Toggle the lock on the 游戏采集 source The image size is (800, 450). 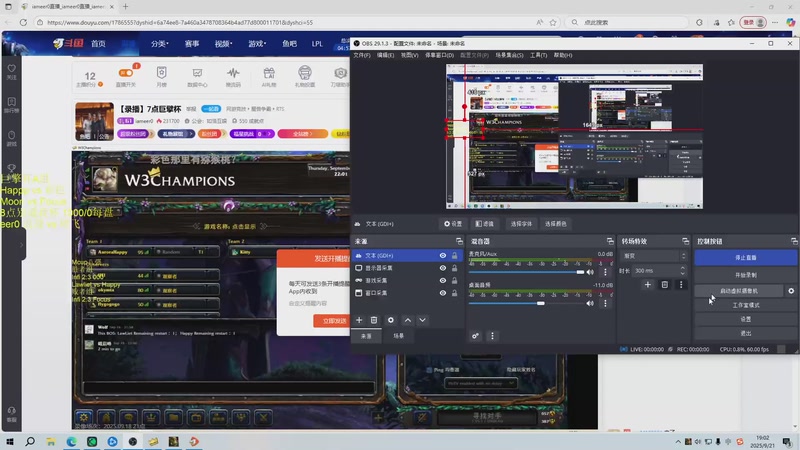(x=454, y=281)
